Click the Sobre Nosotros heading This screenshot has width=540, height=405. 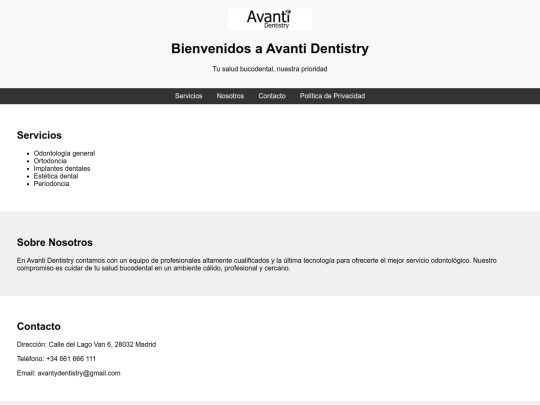55,242
